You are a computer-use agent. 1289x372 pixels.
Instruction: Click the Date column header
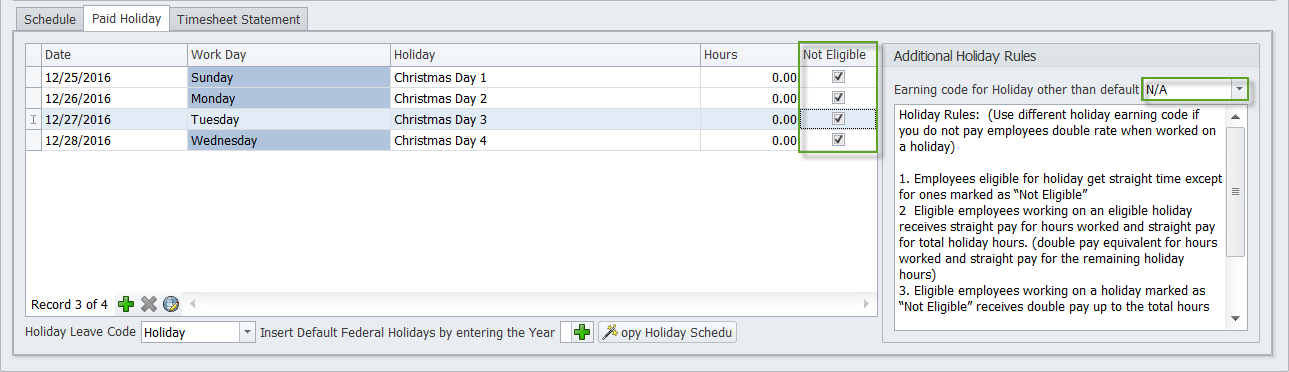pyautogui.click(x=114, y=55)
